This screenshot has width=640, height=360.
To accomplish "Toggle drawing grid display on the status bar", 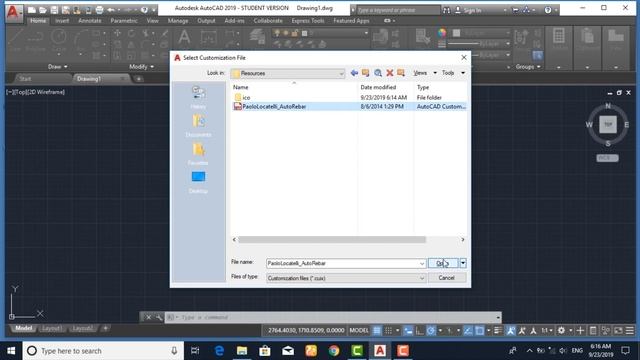I will [x=377, y=330].
